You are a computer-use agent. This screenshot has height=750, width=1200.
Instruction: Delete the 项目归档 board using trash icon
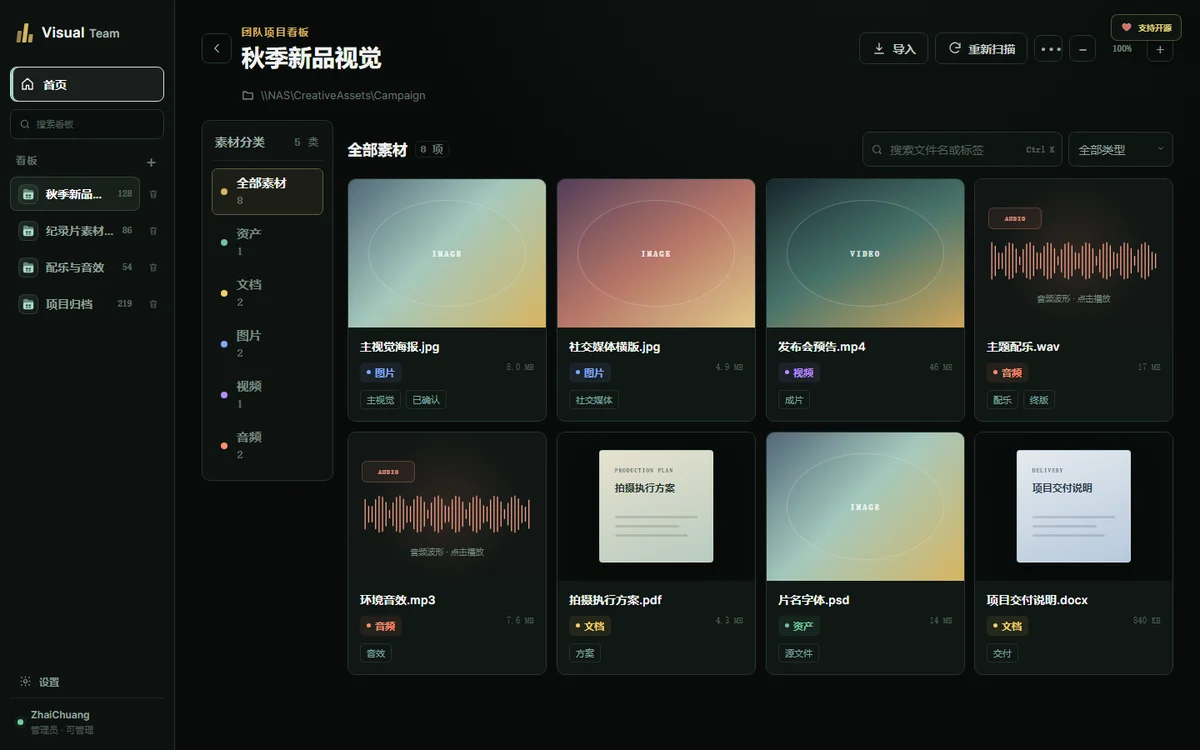tap(153, 304)
